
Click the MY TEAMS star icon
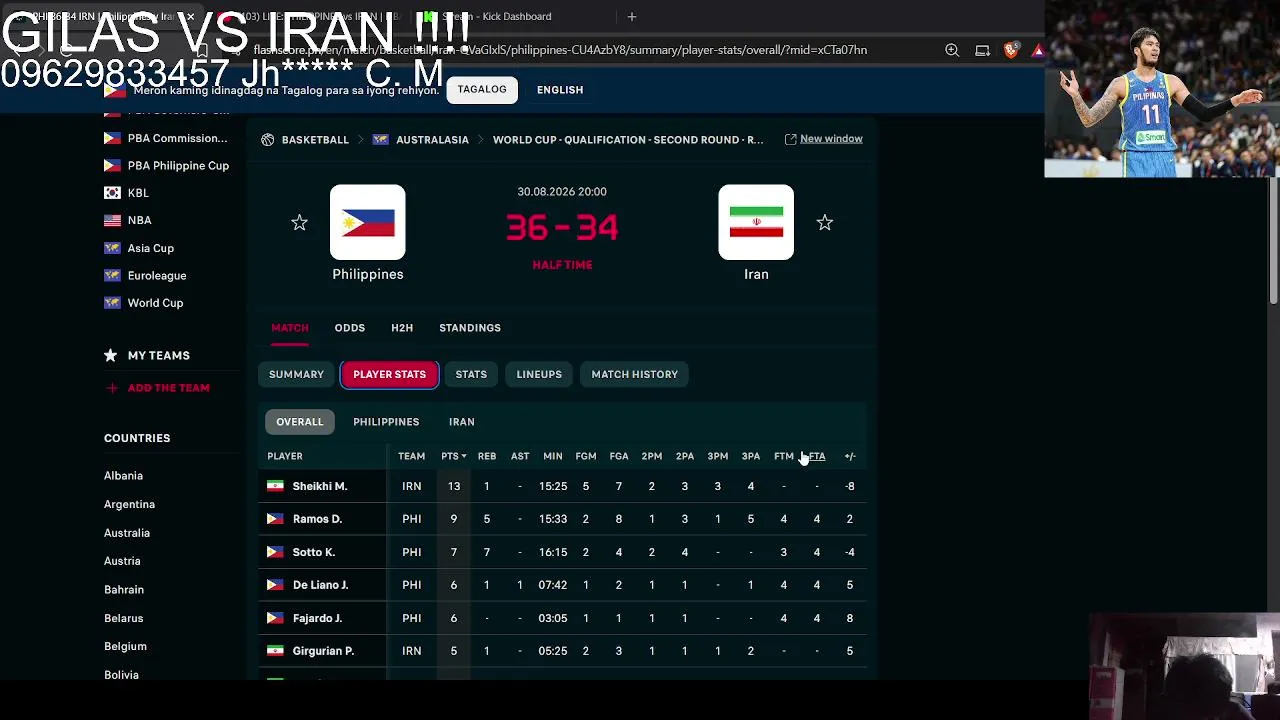click(111, 355)
